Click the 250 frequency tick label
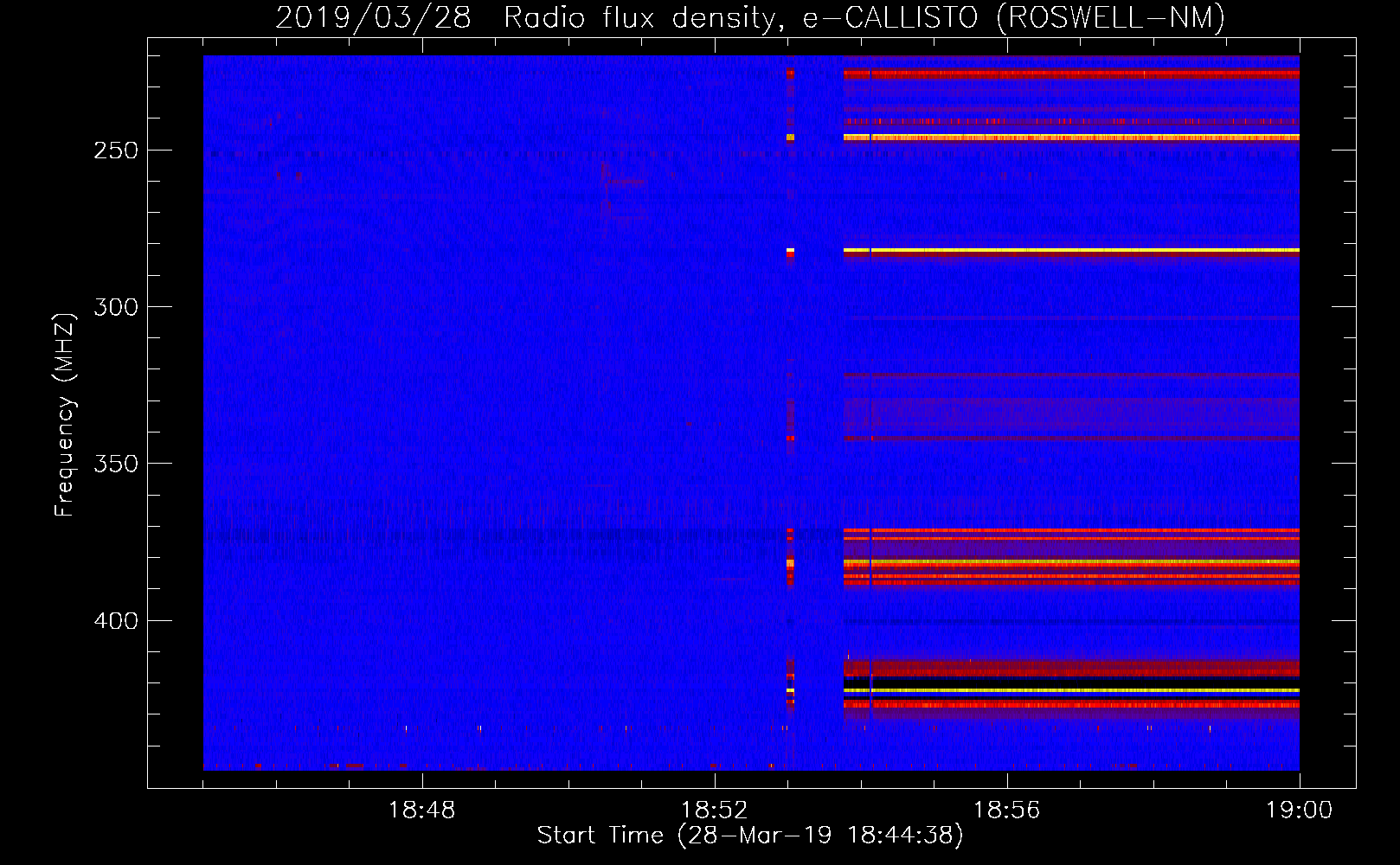Screen dimensions: 1400x865 pos(116,151)
